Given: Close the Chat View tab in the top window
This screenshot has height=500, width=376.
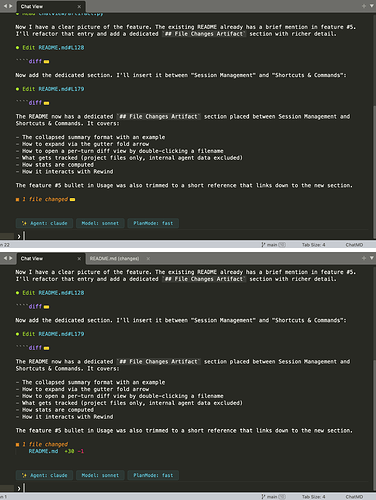Looking at the screenshot, I should pos(79,6).
